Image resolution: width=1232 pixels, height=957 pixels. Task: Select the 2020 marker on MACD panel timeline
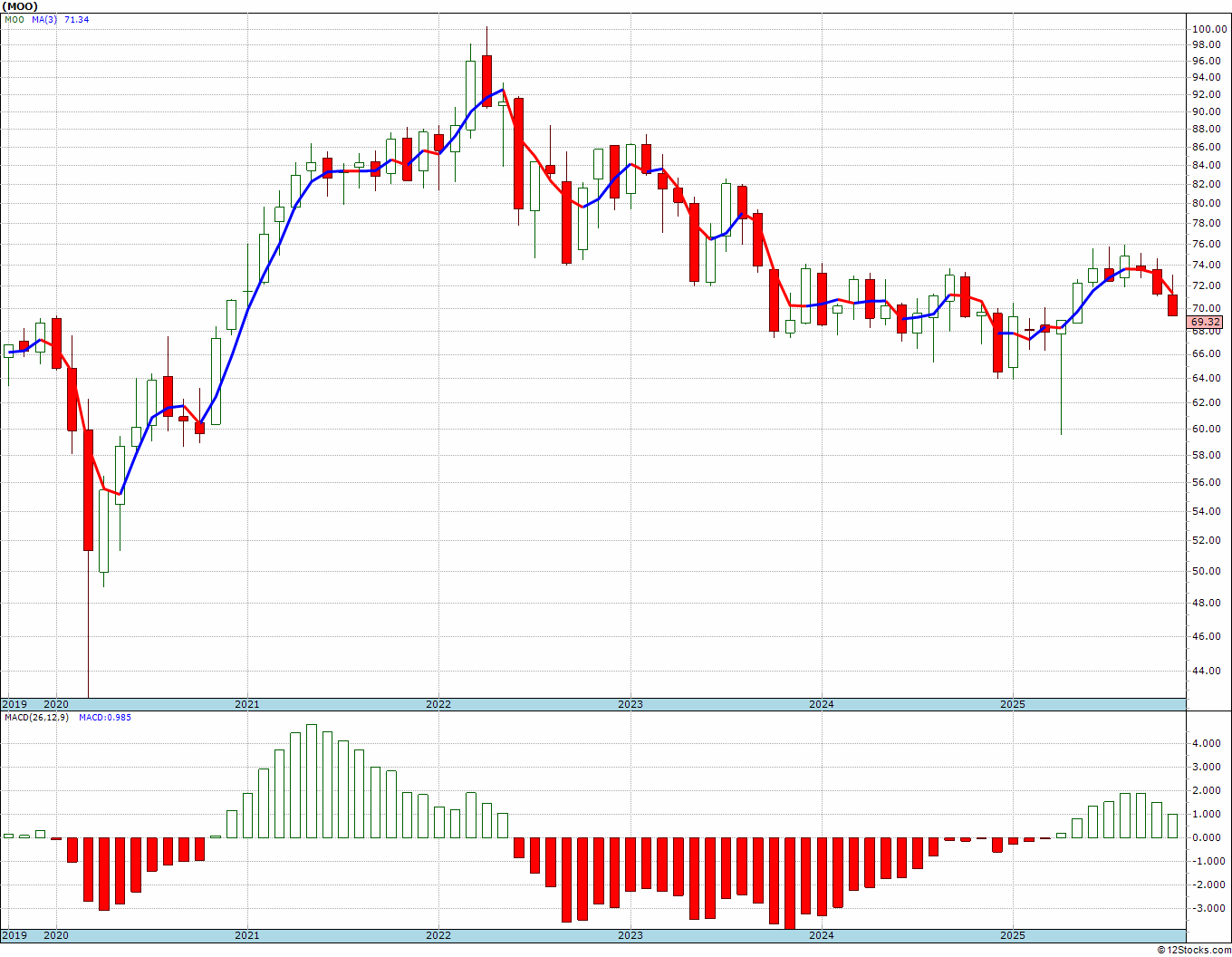pyautogui.click(x=56, y=935)
